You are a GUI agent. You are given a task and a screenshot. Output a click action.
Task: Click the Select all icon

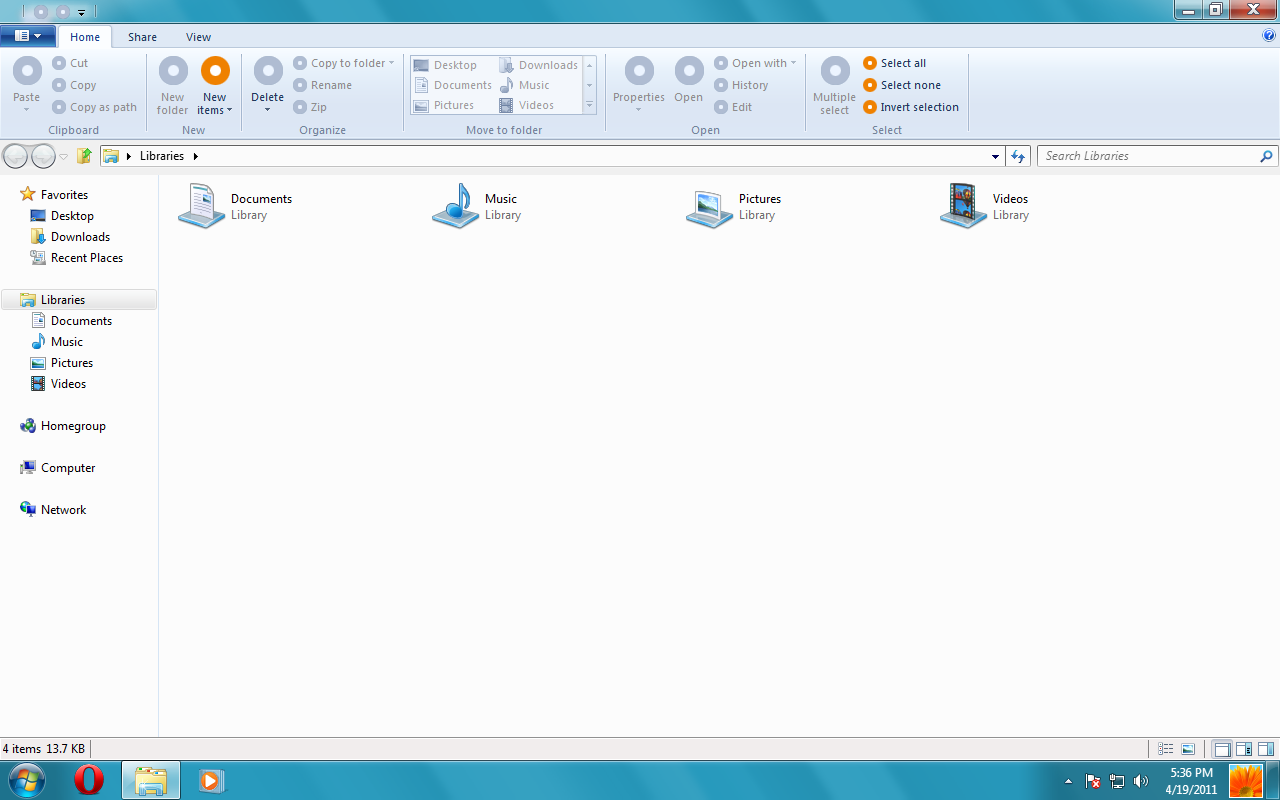tap(870, 63)
